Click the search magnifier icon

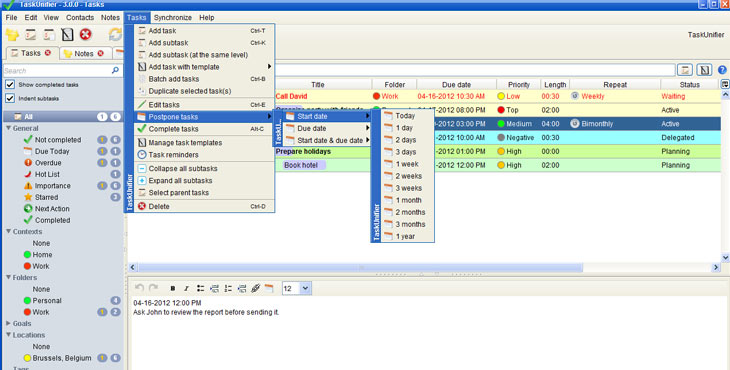[x=115, y=70]
